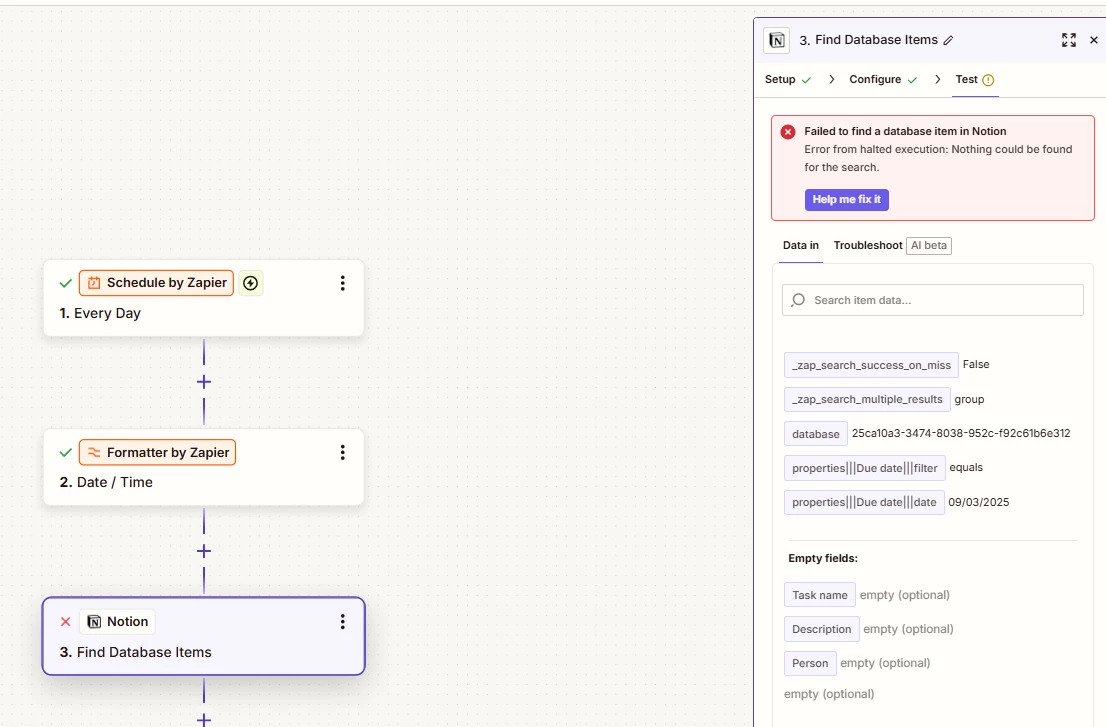Select the Data in tab
Viewport: 1106px width, 727px height.
(x=801, y=245)
